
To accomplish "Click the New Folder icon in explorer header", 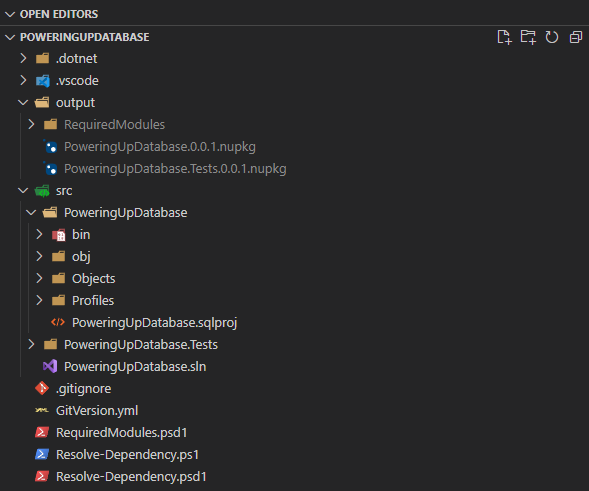I will point(528,37).
